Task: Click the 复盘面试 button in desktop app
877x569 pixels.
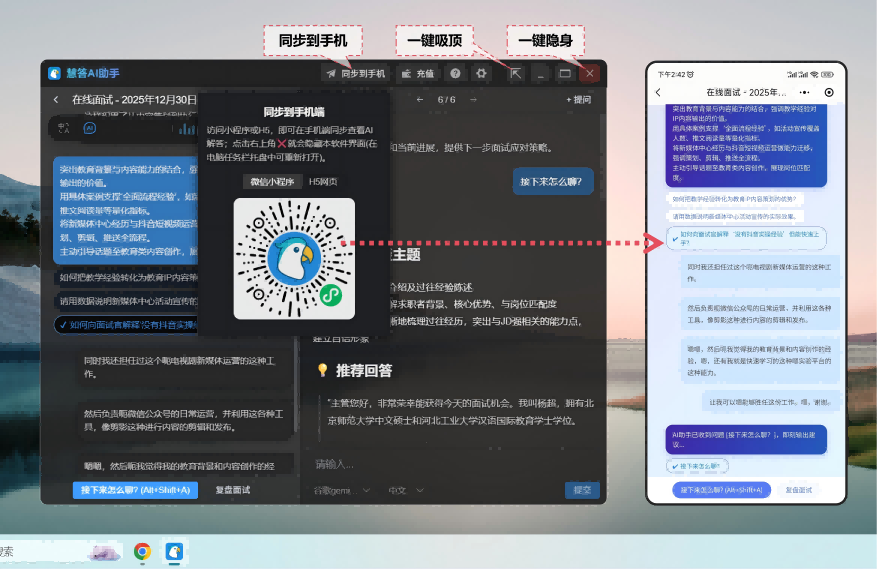Action: (x=232, y=490)
